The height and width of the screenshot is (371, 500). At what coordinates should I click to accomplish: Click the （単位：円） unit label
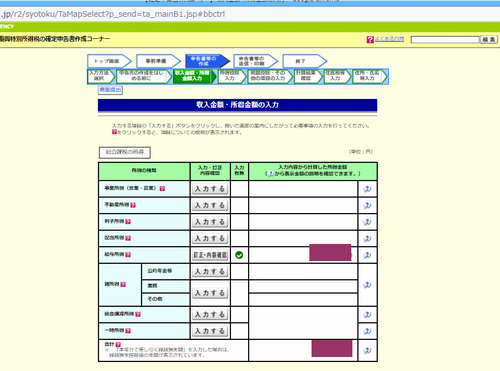point(361,152)
